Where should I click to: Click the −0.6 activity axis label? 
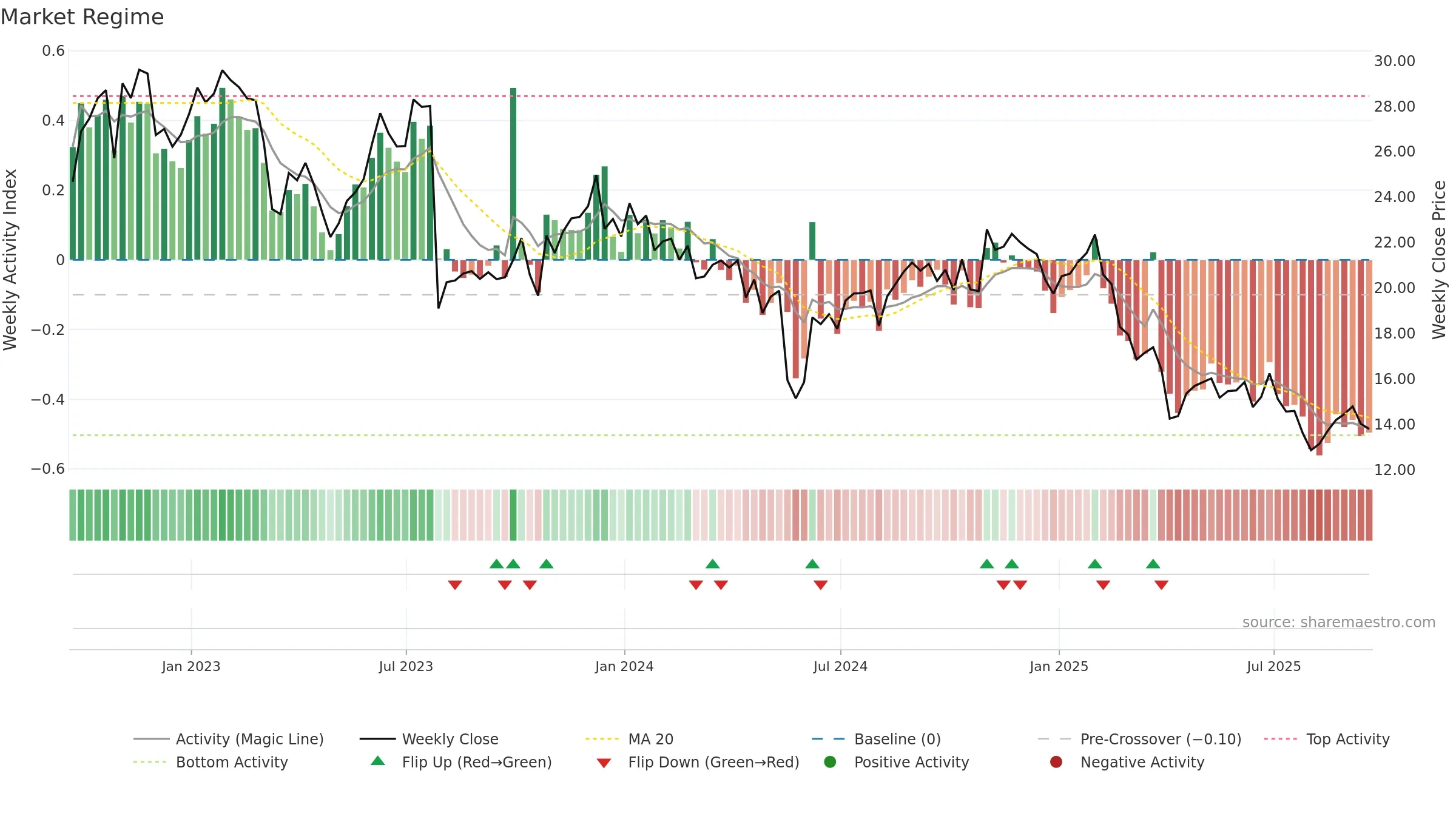pyautogui.click(x=47, y=468)
